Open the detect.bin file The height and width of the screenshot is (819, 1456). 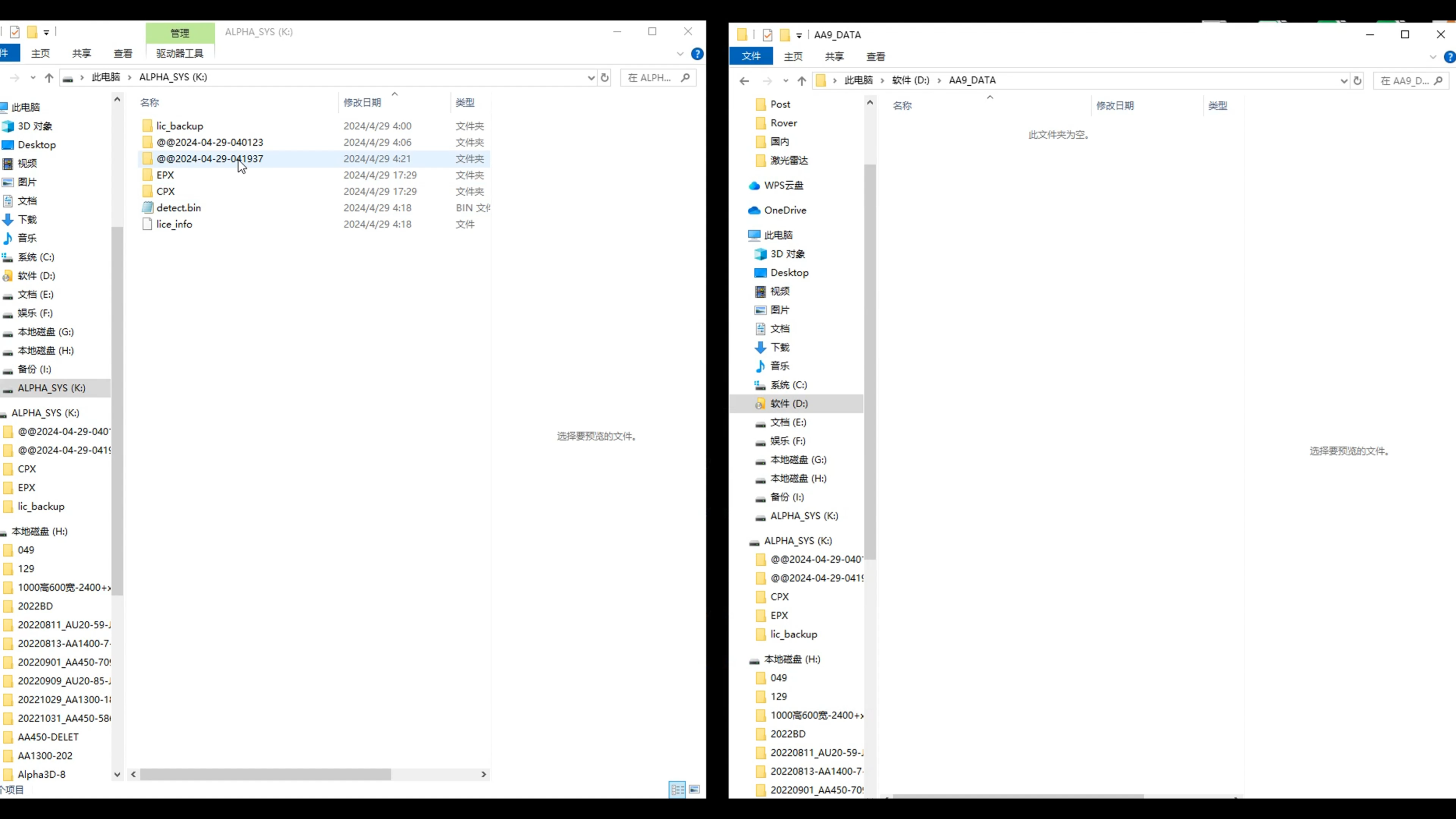(x=179, y=207)
